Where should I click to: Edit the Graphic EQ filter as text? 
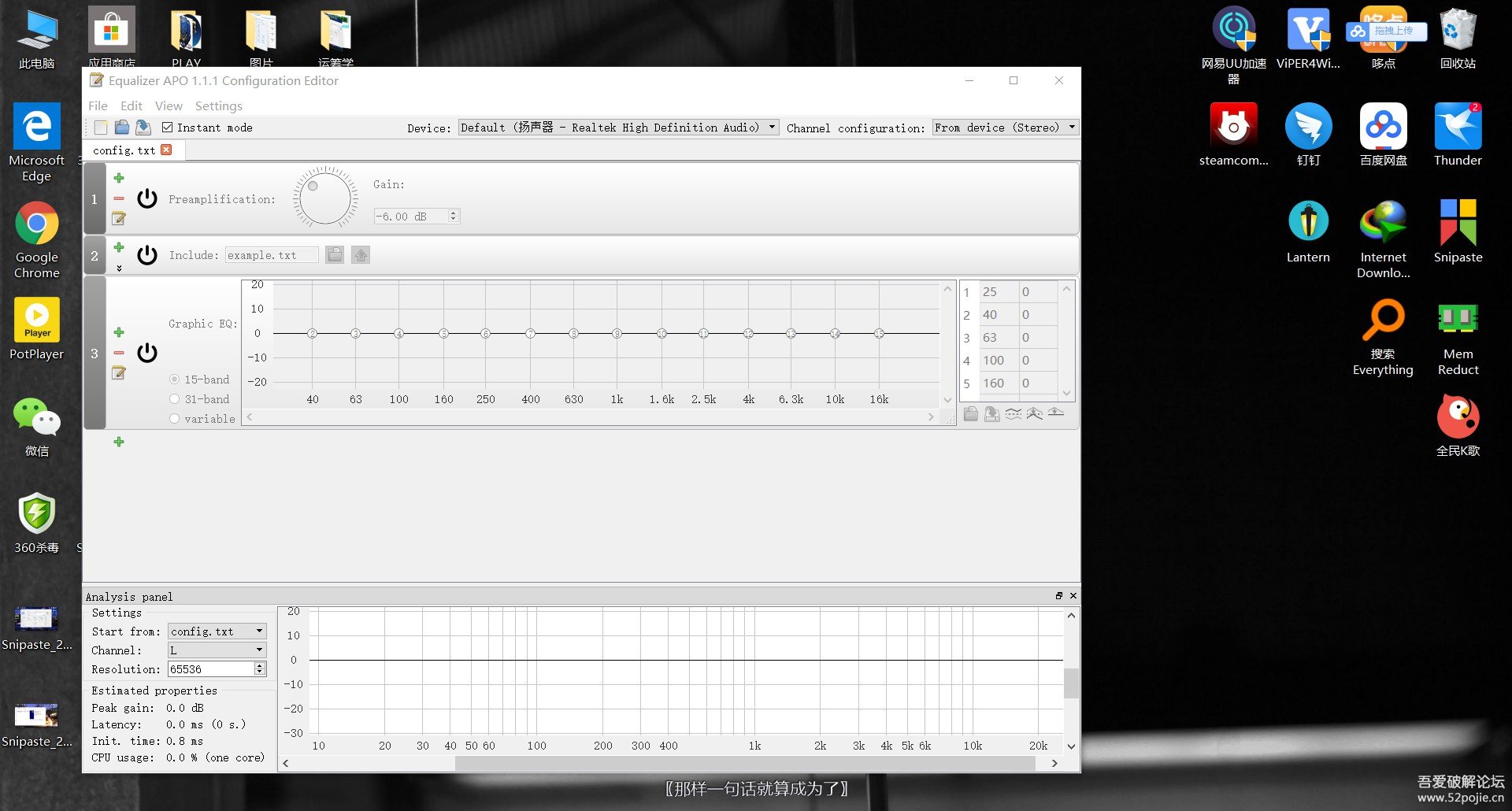coord(119,372)
